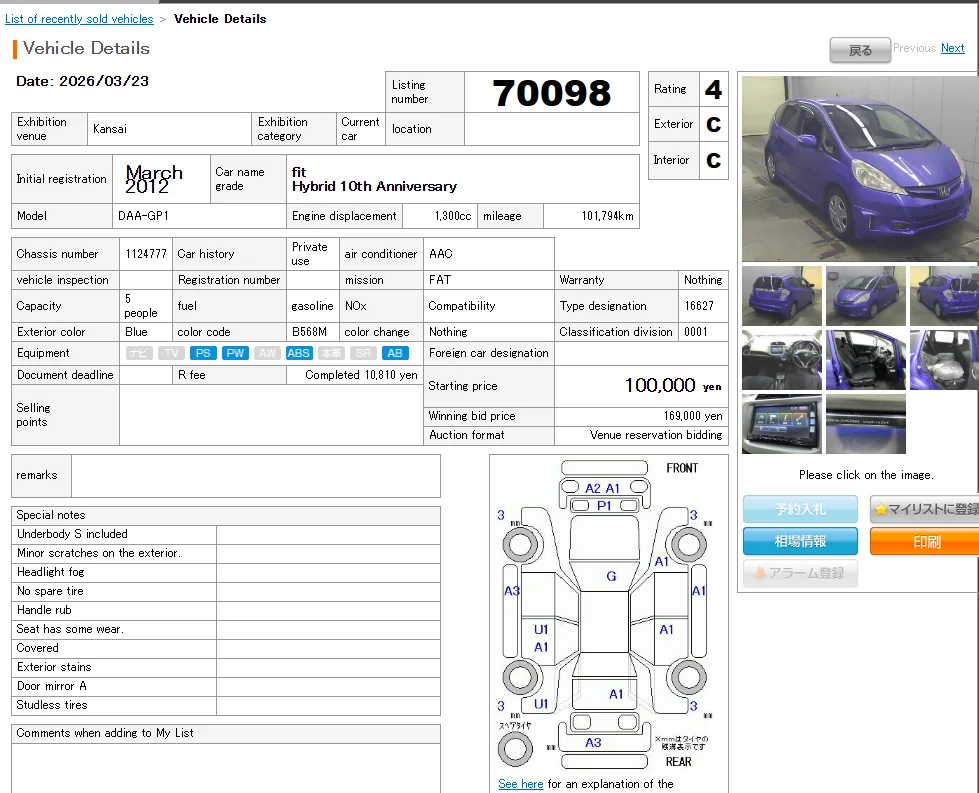Click the G mark on the windshield diagram
Viewport: 979px width, 793px height.
pyautogui.click(x=611, y=576)
